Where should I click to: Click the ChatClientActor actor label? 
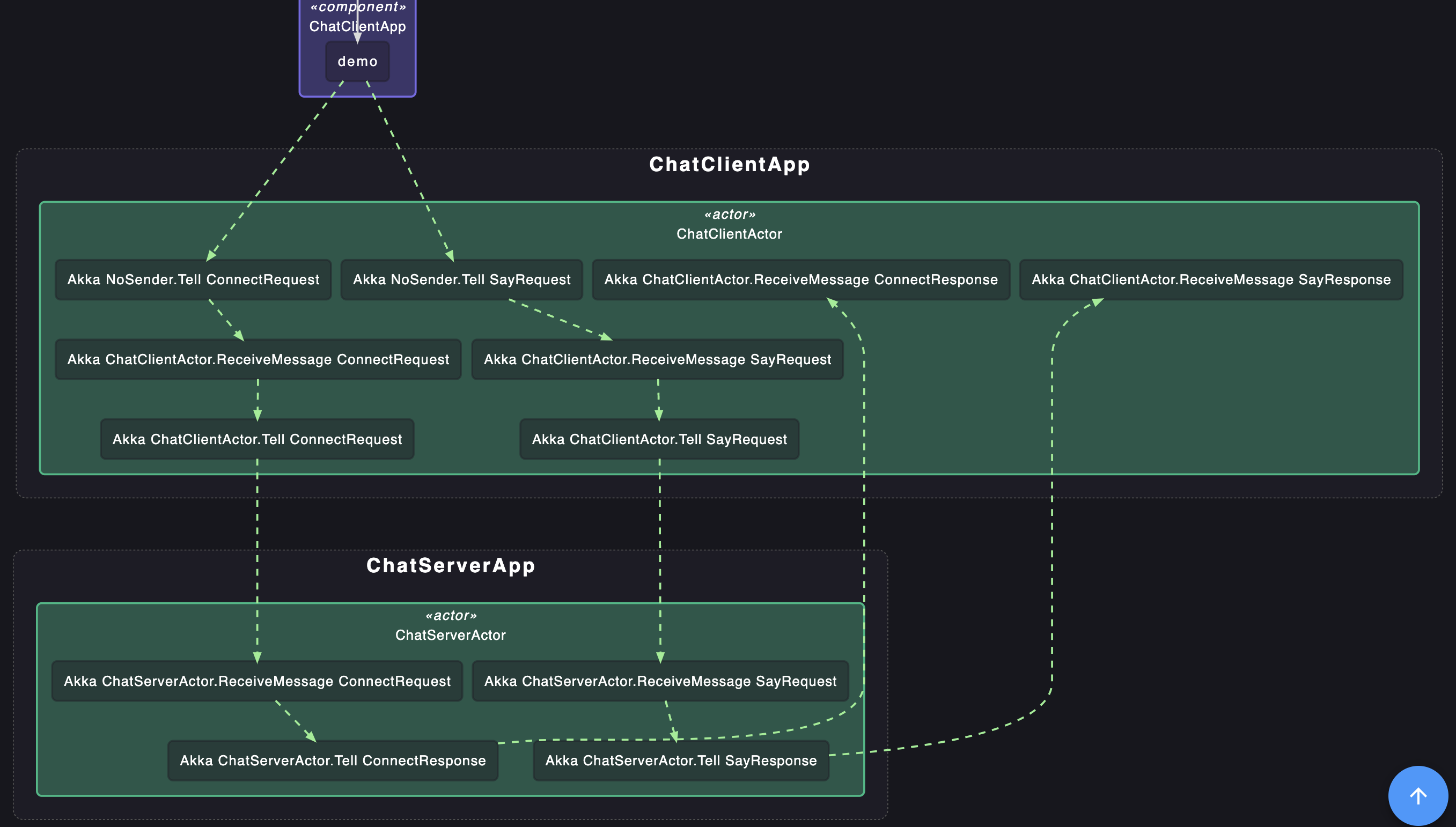pos(729,234)
